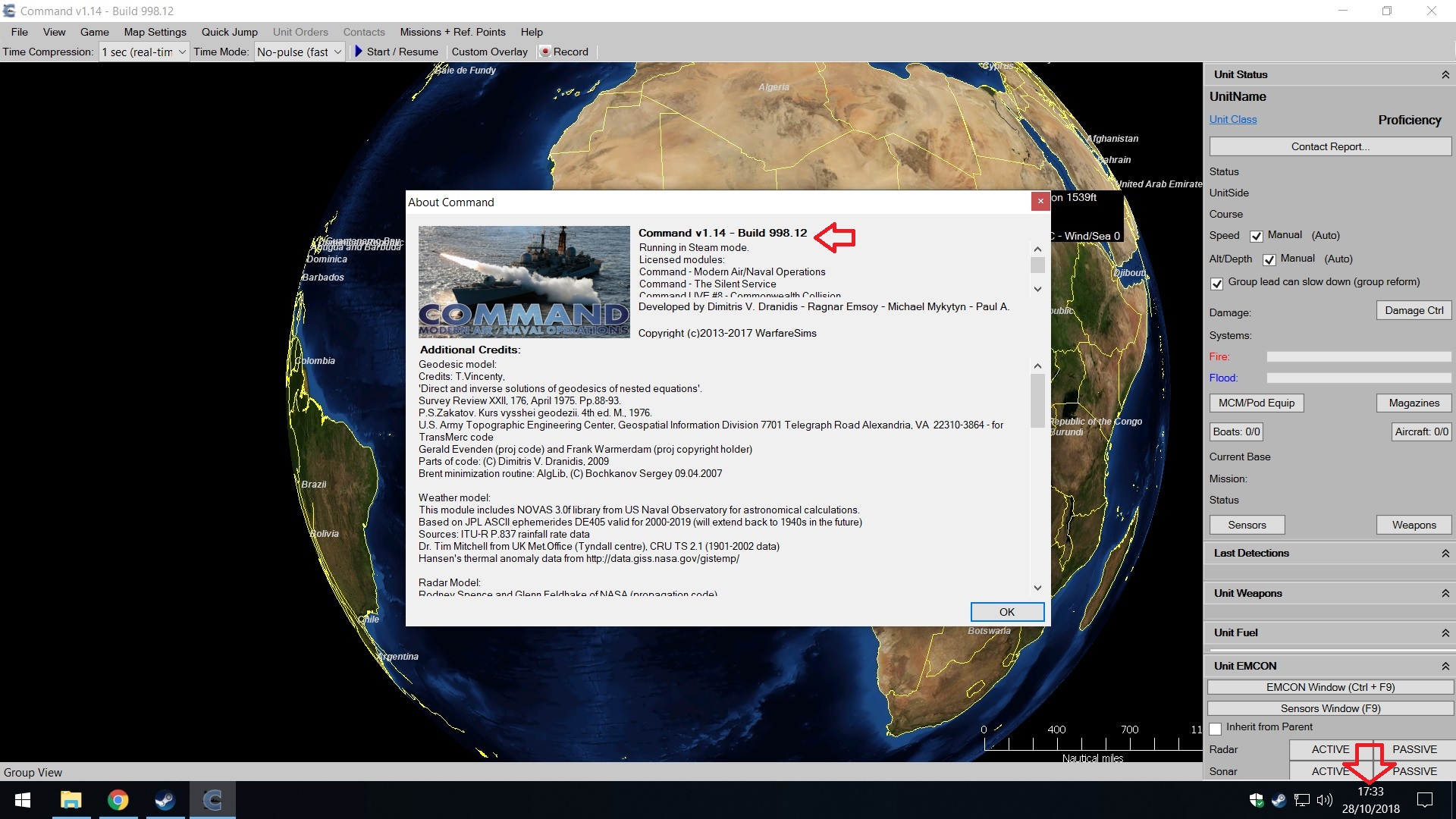Open File Explorer from the taskbar
This screenshot has height=819, width=1456.
coord(71,800)
